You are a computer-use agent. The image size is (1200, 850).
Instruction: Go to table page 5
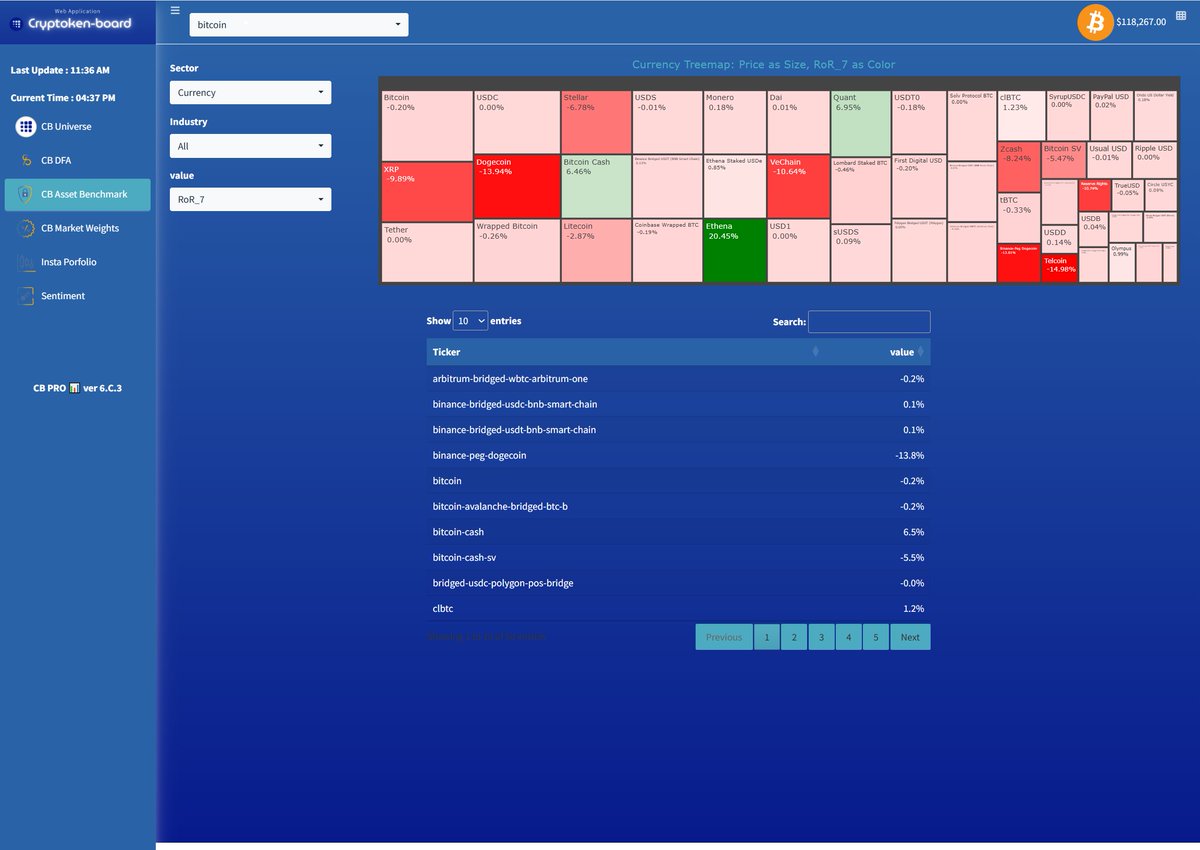point(875,637)
